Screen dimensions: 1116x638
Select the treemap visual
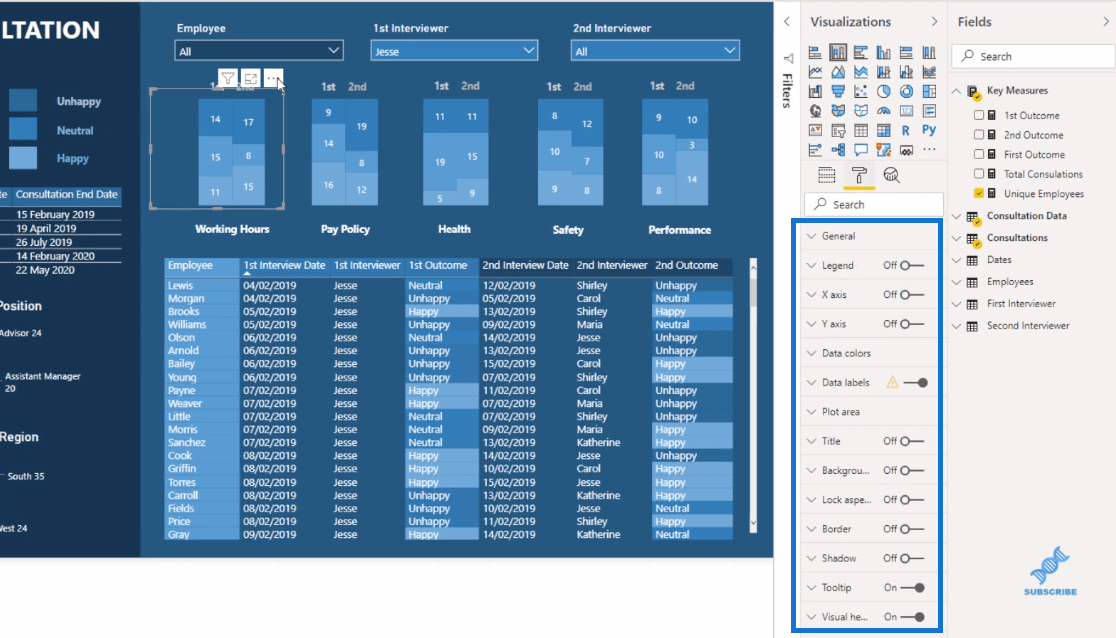point(929,91)
